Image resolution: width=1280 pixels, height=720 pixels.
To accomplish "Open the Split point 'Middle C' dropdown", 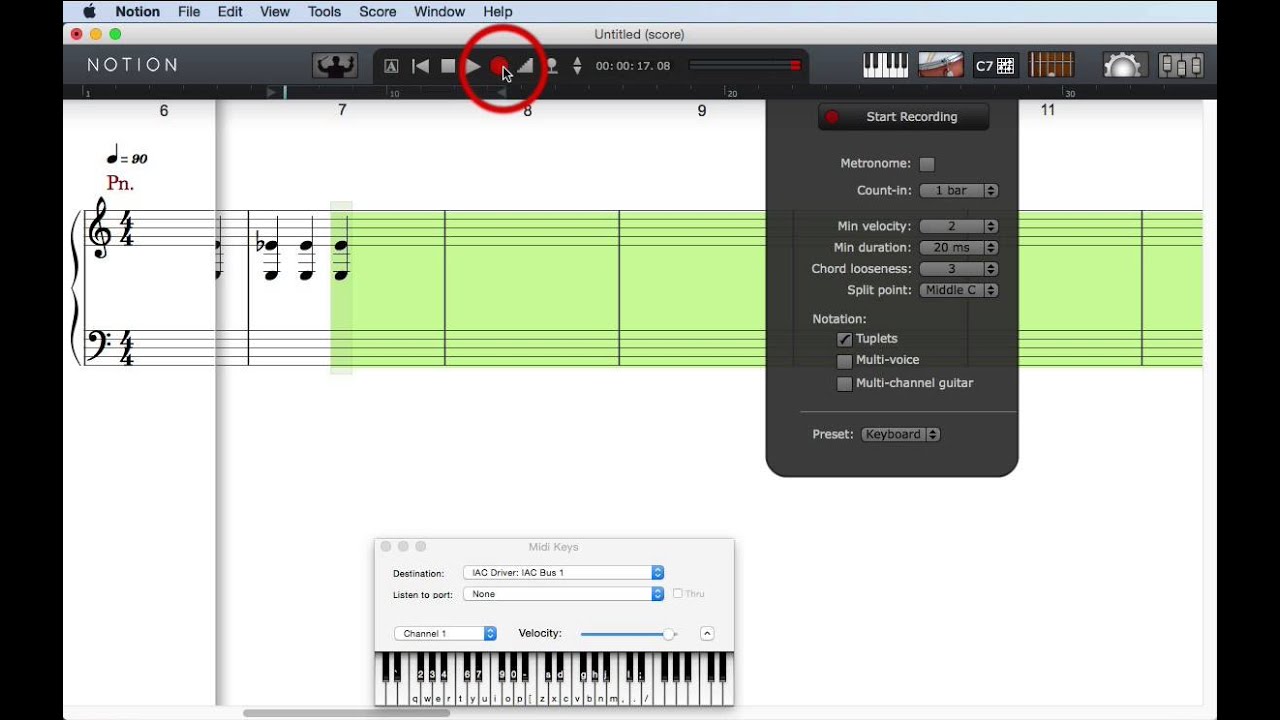I will click(x=958, y=290).
